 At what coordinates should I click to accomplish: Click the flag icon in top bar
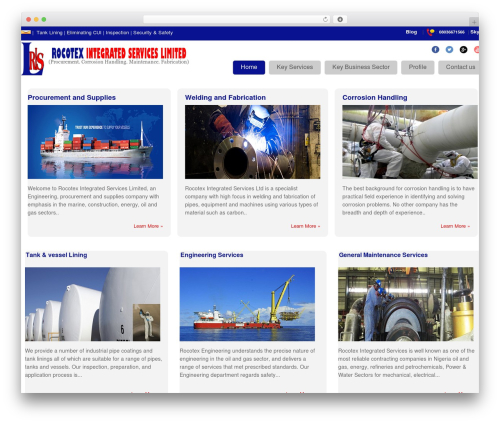[x=26, y=32]
